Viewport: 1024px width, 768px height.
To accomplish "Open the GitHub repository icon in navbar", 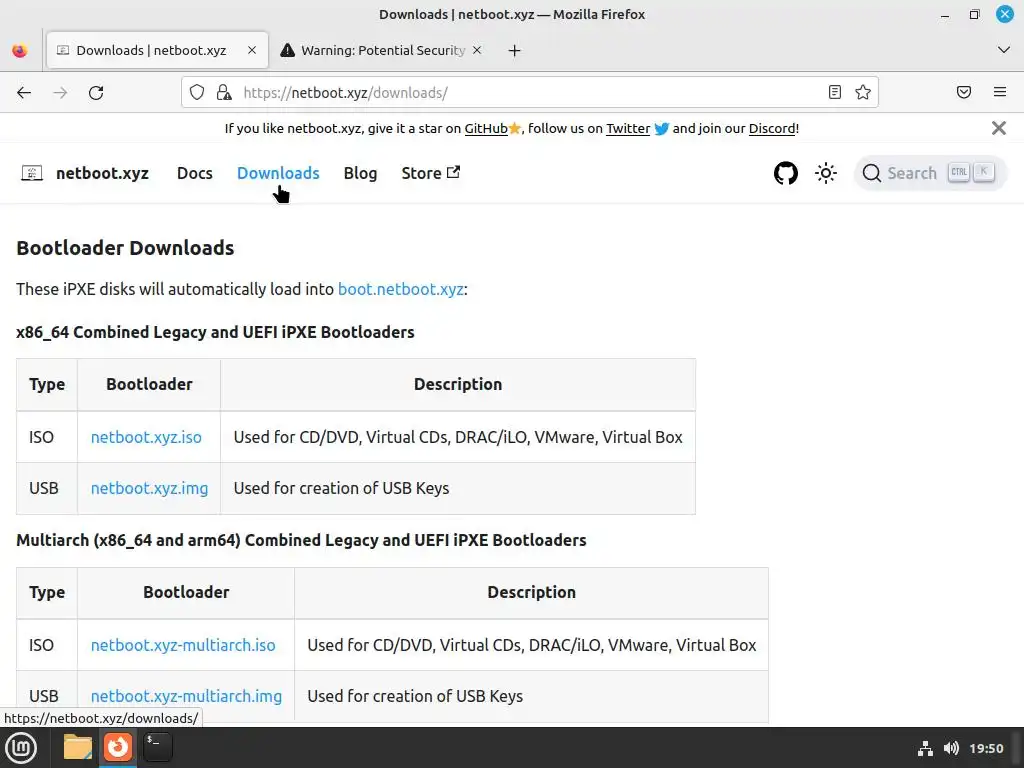I will tap(786, 173).
